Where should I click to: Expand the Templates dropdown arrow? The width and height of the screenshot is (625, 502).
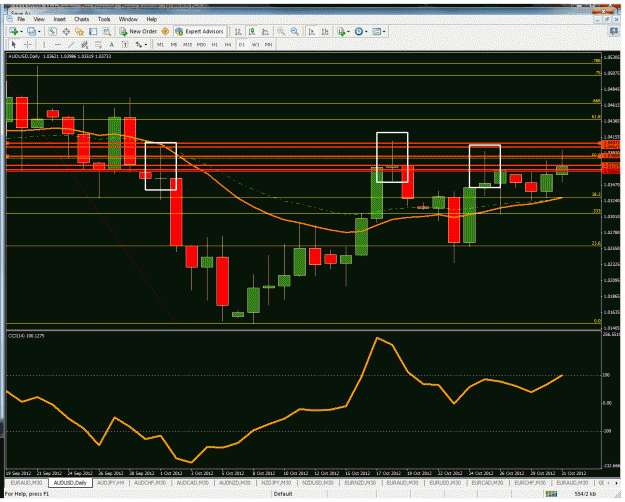pyautogui.click(x=384, y=32)
